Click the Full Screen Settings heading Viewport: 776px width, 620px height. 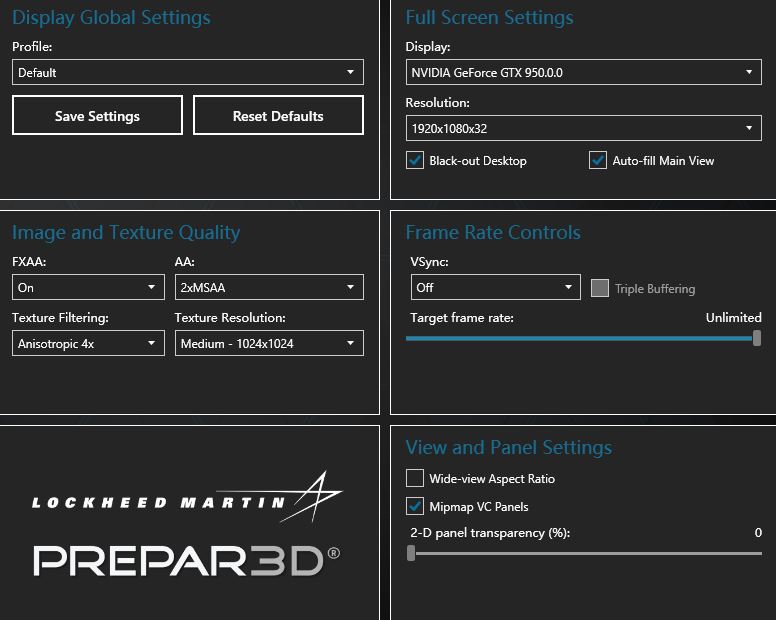click(x=489, y=17)
